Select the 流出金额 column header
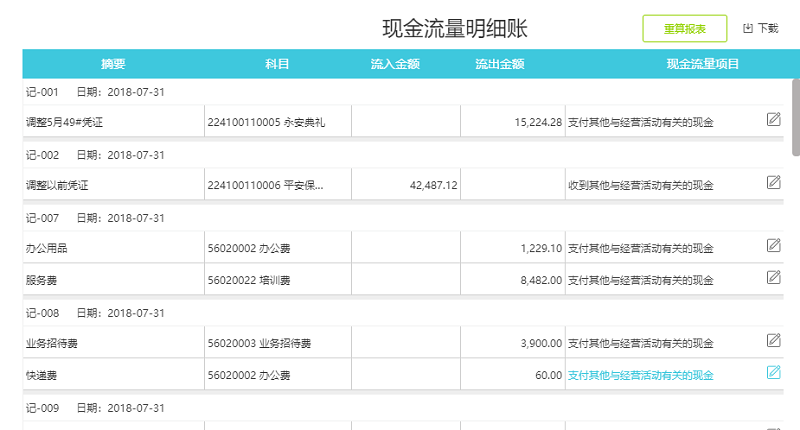The width and height of the screenshot is (800, 430). pos(499,64)
